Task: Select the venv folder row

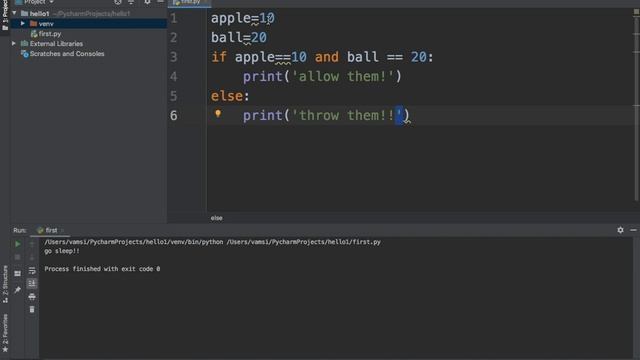Action: coord(88,24)
